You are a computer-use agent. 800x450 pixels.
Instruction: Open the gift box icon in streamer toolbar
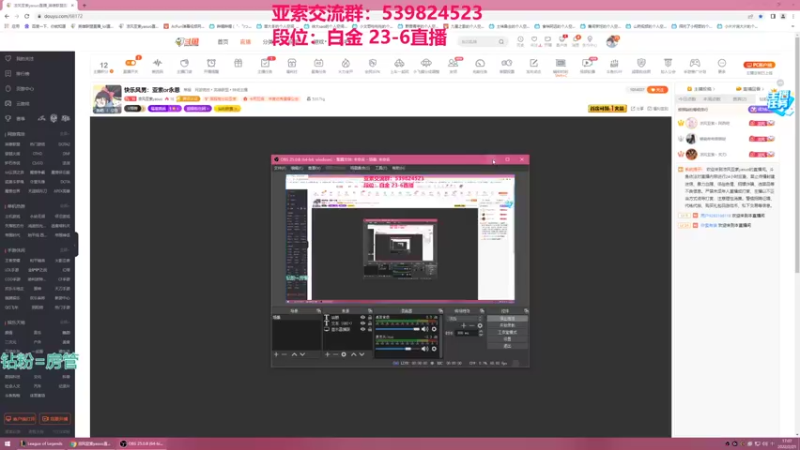[x=238, y=63]
